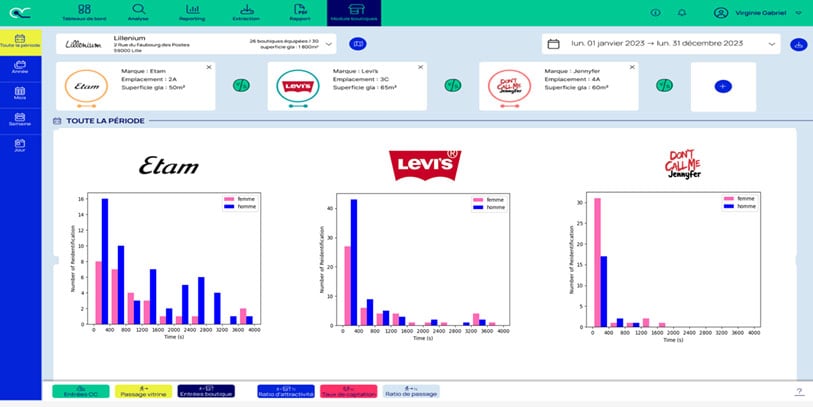Click the calendar icon beside TOUTE LA PÉRIODE
The image size is (813, 407).
pos(57,121)
